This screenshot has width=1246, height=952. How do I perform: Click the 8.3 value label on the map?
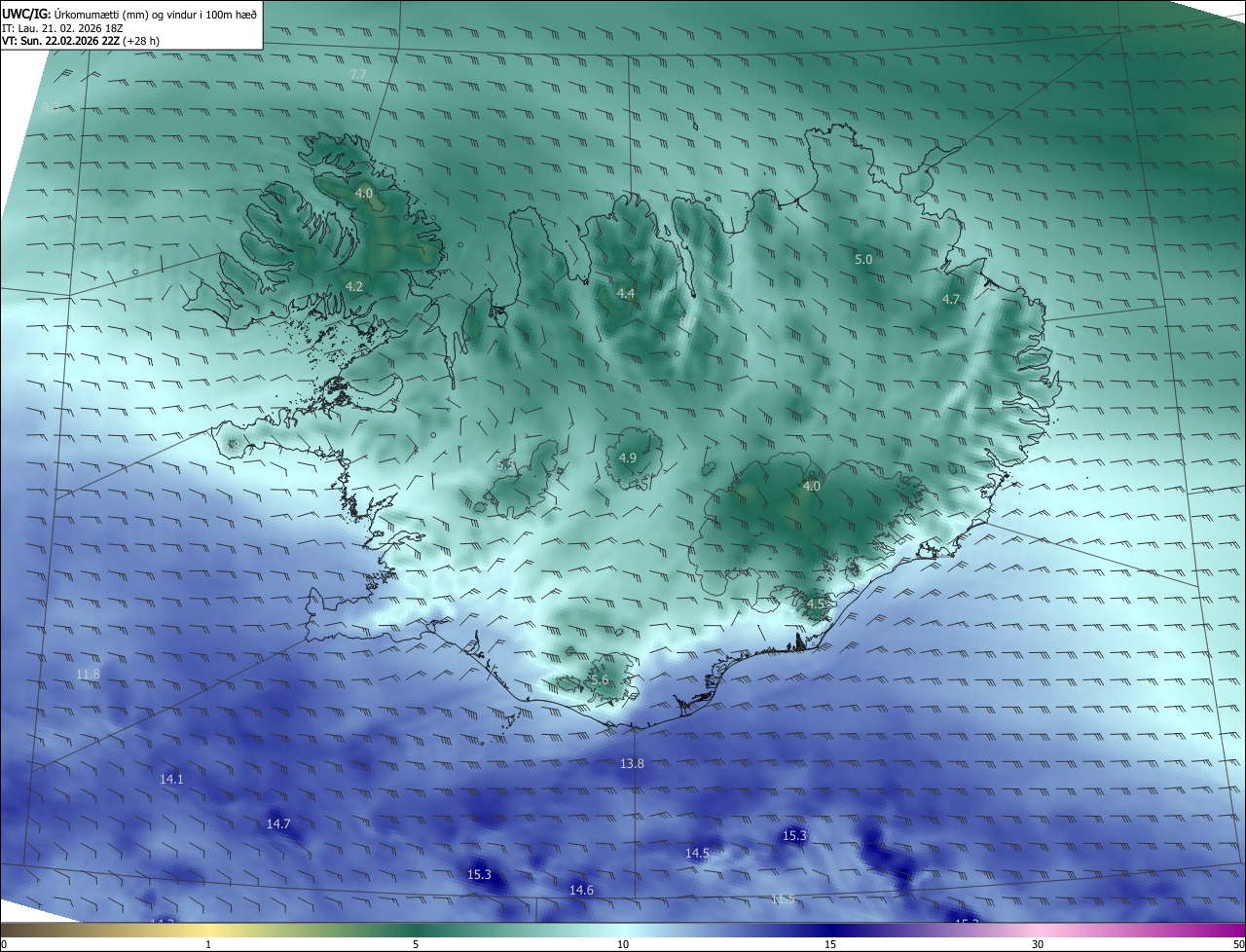click(51, 107)
